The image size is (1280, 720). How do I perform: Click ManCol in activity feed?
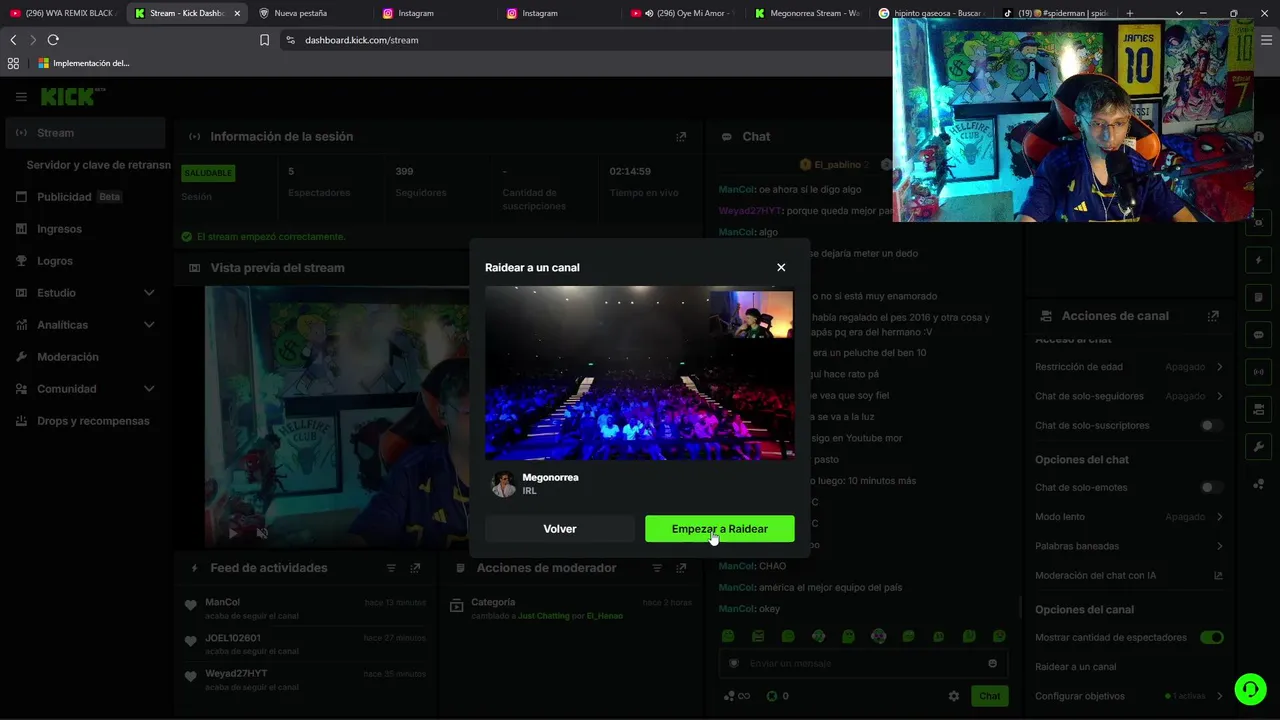222,603
